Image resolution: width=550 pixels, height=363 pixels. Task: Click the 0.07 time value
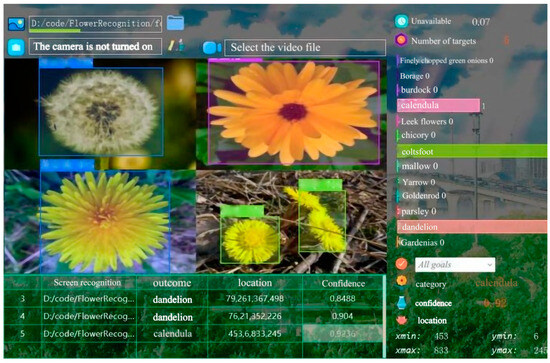(x=481, y=22)
